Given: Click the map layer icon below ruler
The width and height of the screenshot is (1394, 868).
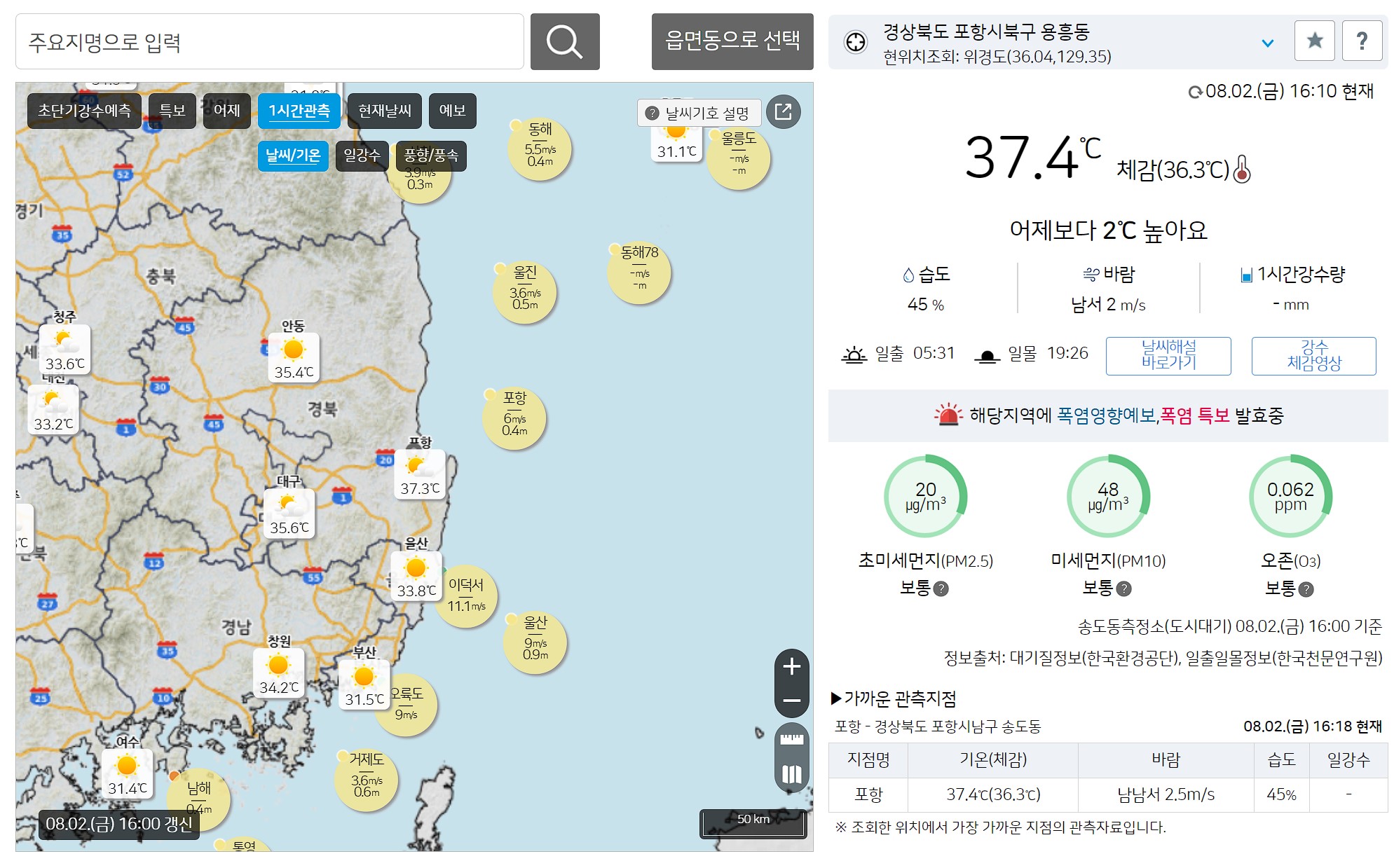Looking at the screenshot, I should [791, 774].
